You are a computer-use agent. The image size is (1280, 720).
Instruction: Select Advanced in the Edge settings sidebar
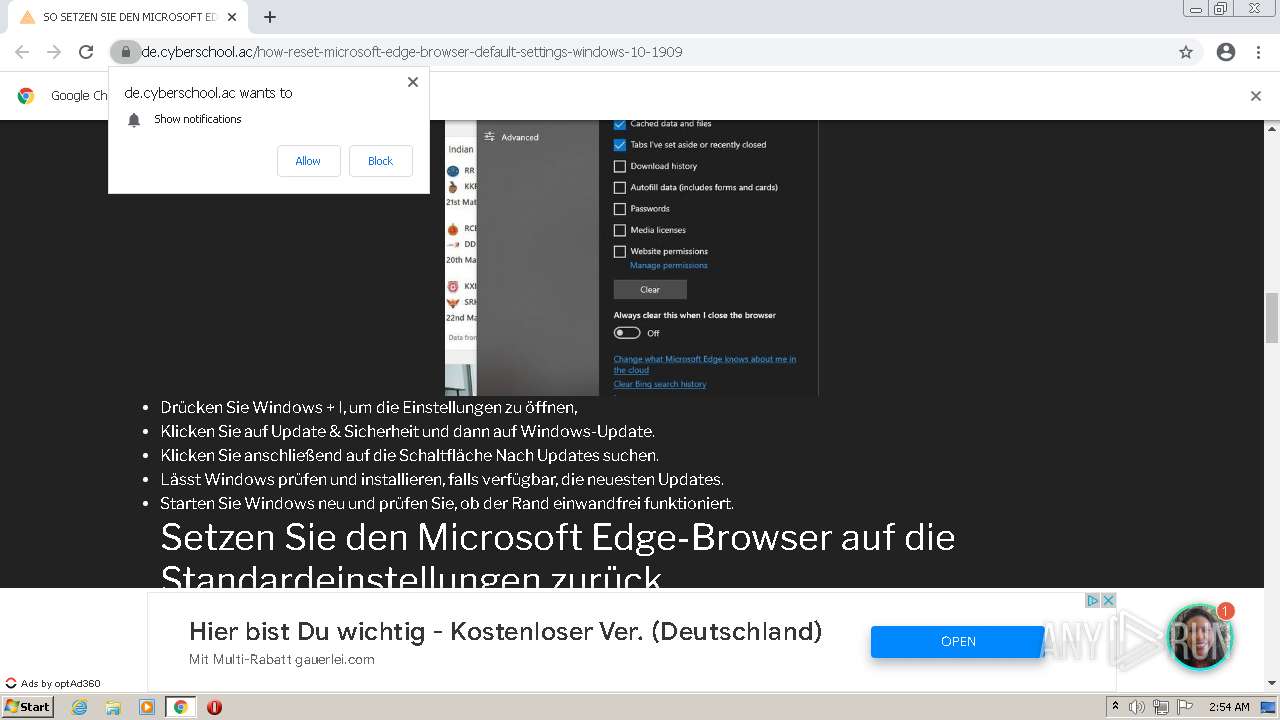point(511,137)
